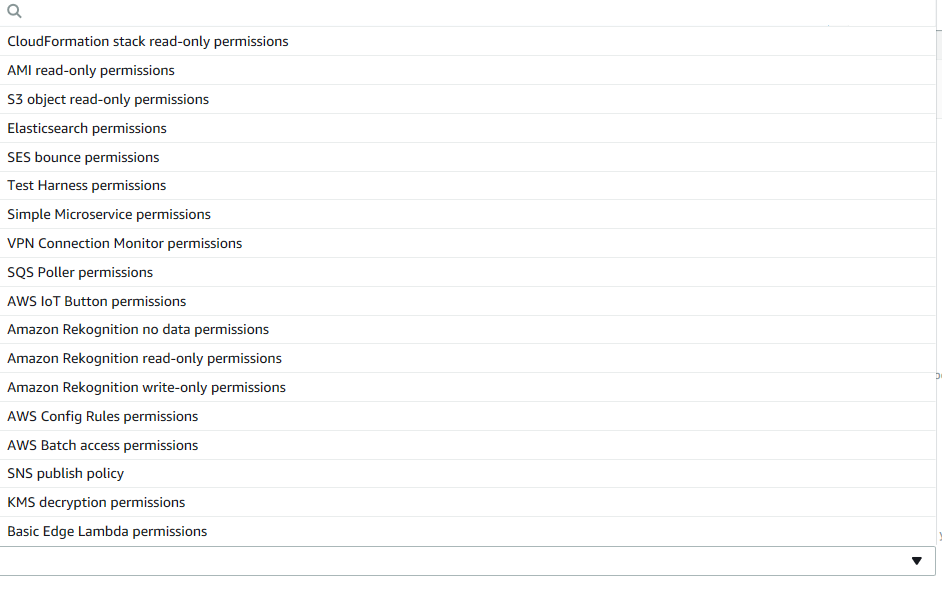Choose AMI read-only permissions option
The image size is (942, 601).
[91, 71]
